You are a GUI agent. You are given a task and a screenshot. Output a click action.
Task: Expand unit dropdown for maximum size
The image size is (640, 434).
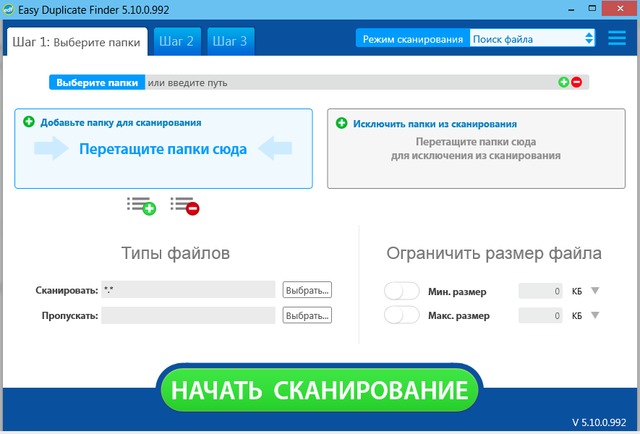pyautogui.click(x=595, y=315)
